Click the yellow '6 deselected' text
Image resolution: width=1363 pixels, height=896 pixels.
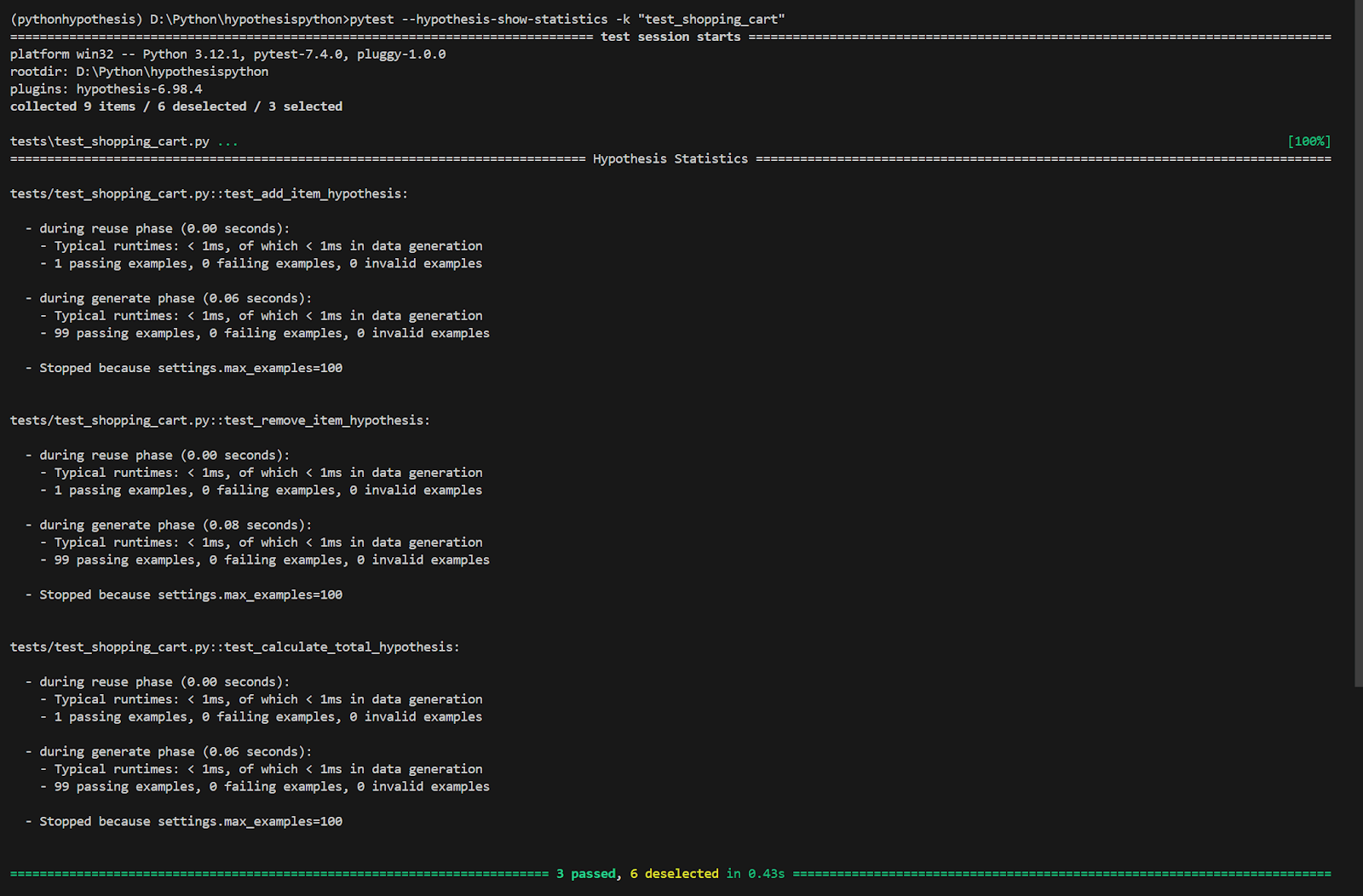674,874
